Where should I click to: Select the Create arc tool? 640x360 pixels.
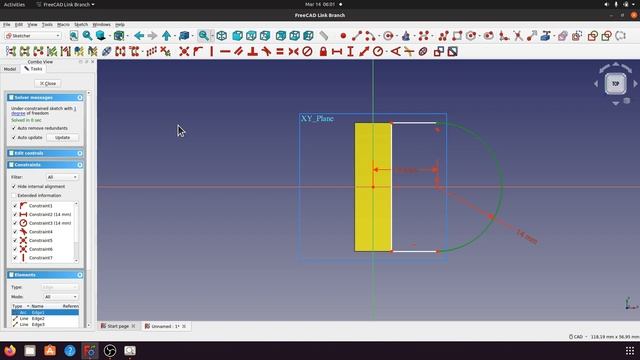click(x=370, y=36)
